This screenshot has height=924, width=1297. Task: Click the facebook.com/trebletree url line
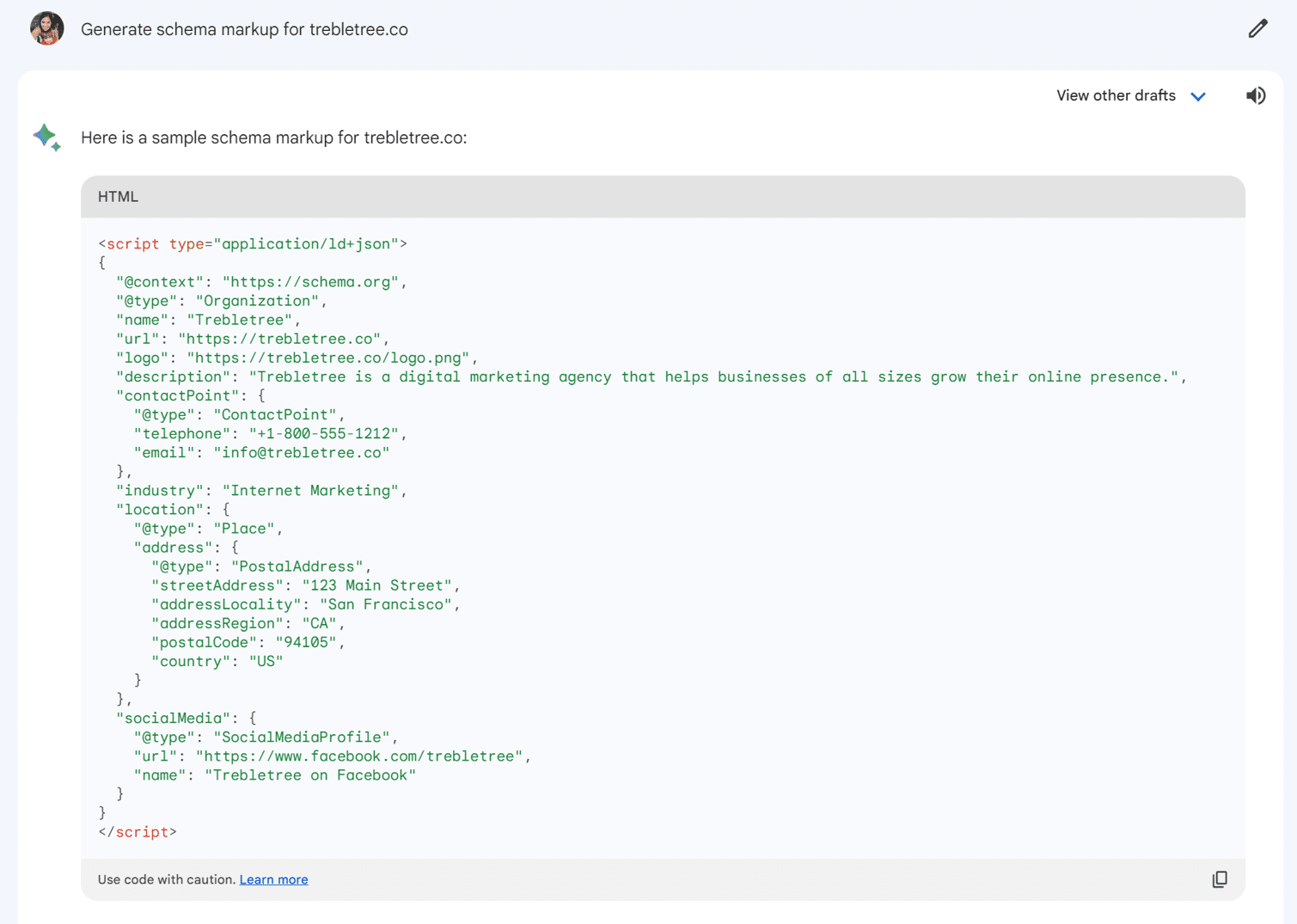point(333,755)
